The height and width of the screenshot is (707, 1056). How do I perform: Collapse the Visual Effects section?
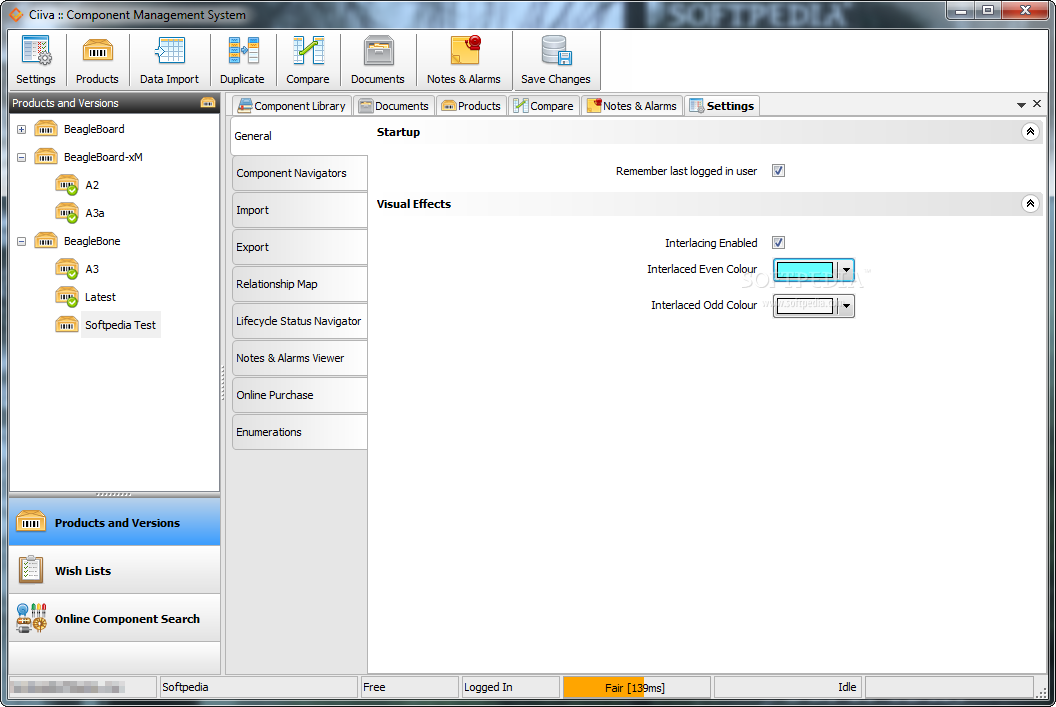pyautogui.click(x=1030, y=203)
